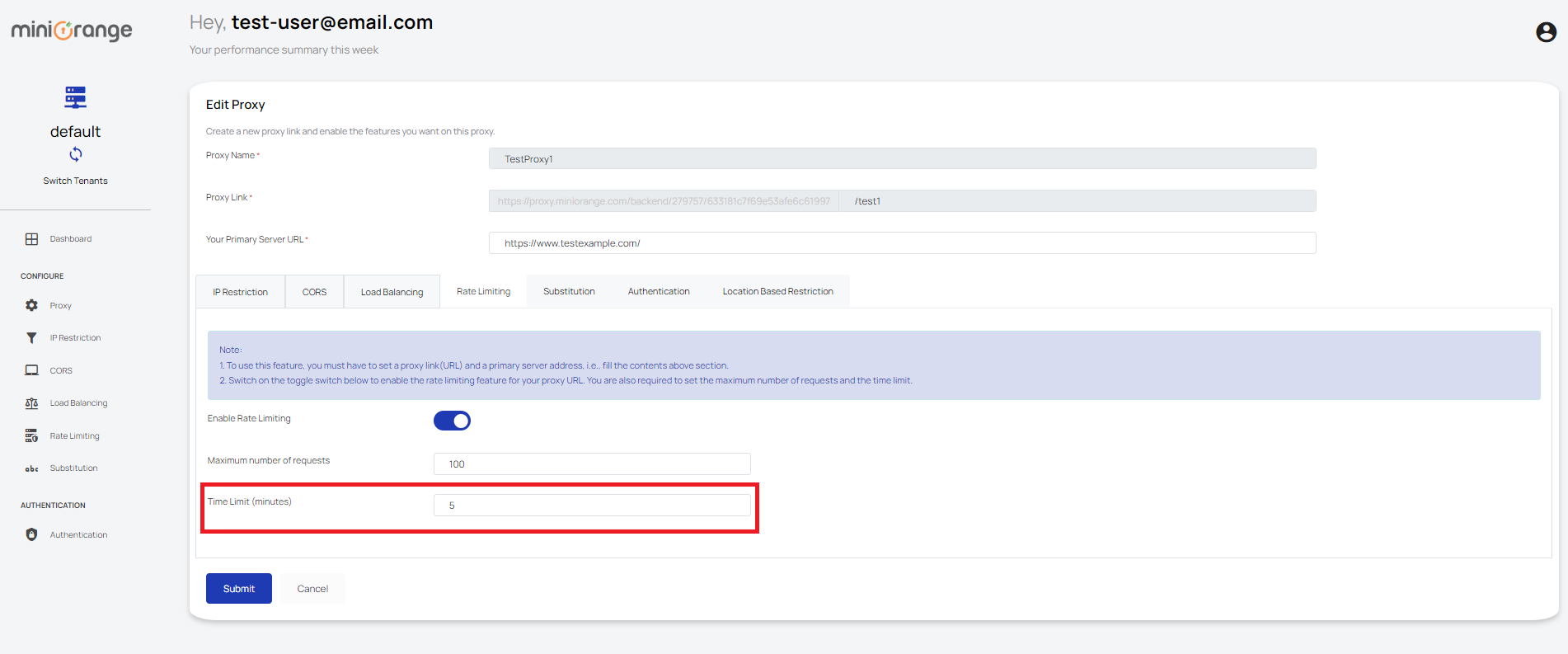Open the Location Based Restriction tab
The image size is (1568, 654).
click(777, 291)
